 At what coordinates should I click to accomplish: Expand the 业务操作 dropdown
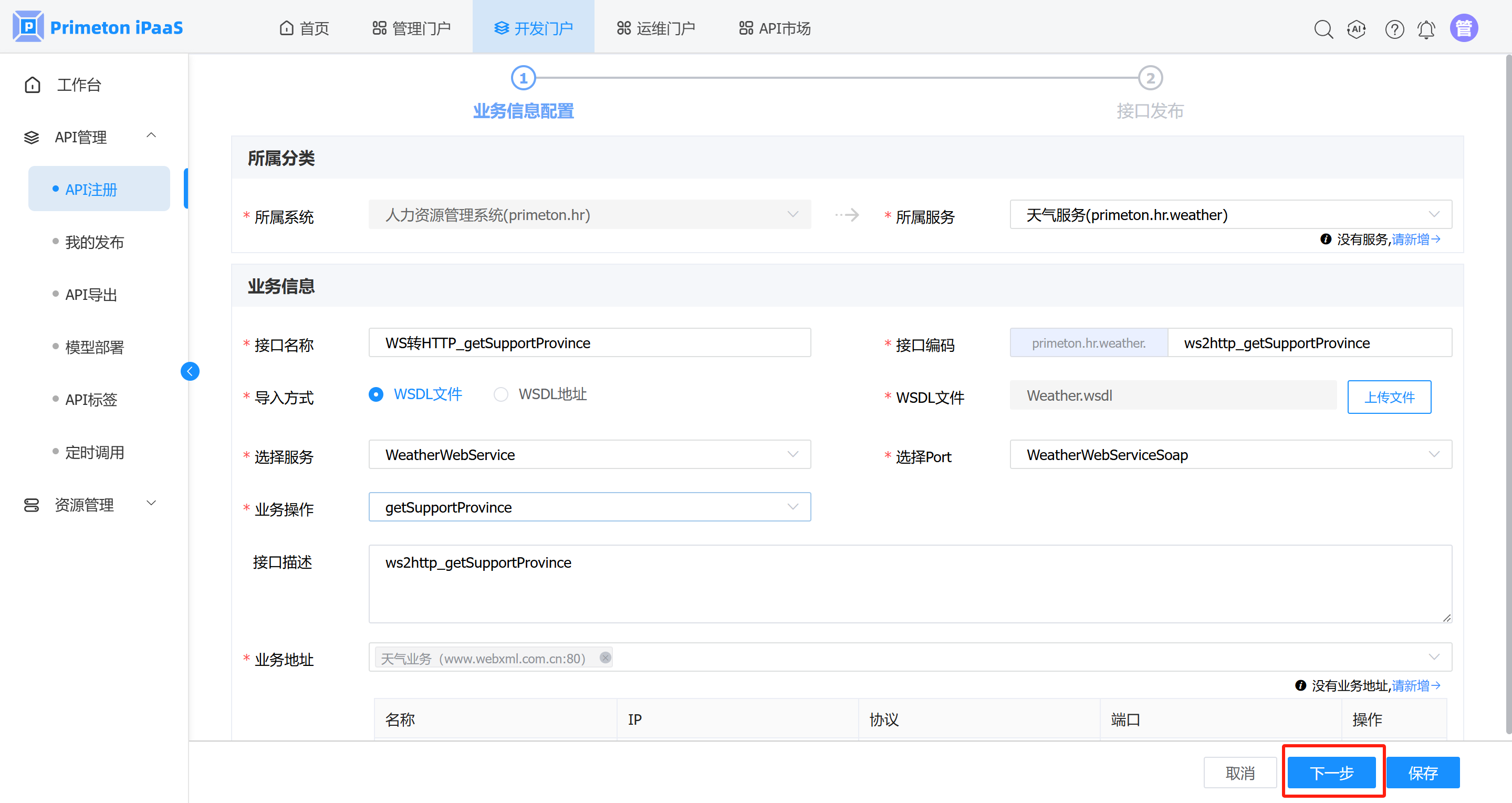click(x=589, y=507)
